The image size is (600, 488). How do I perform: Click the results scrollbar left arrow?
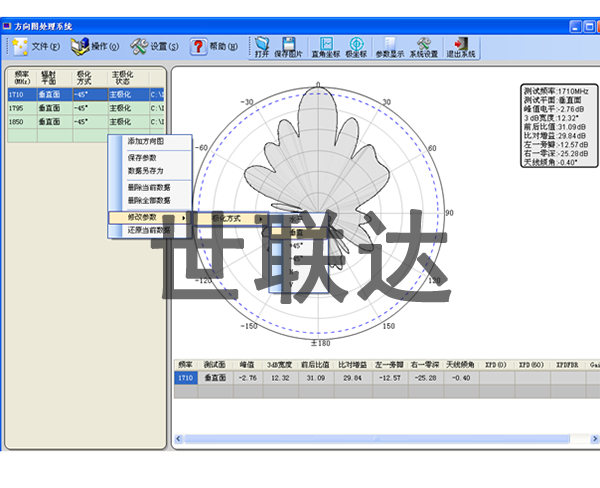(178, 439)
